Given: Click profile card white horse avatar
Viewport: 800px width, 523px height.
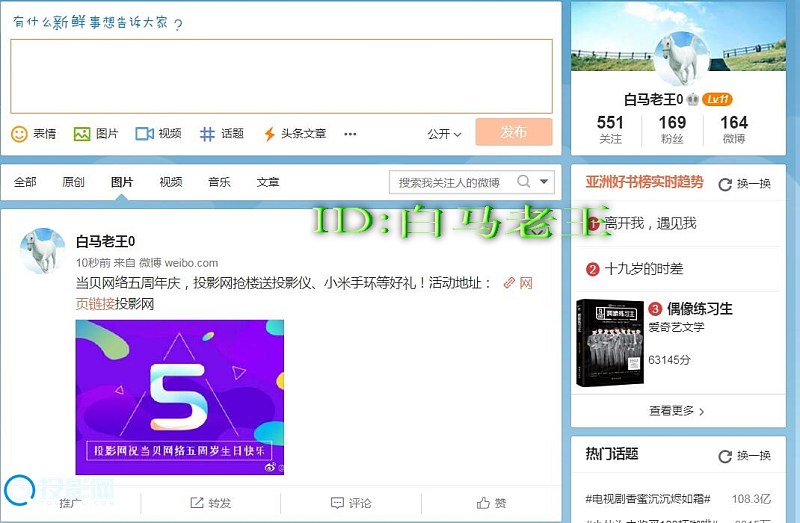Looking at the screenshot, I should point(681,59).
